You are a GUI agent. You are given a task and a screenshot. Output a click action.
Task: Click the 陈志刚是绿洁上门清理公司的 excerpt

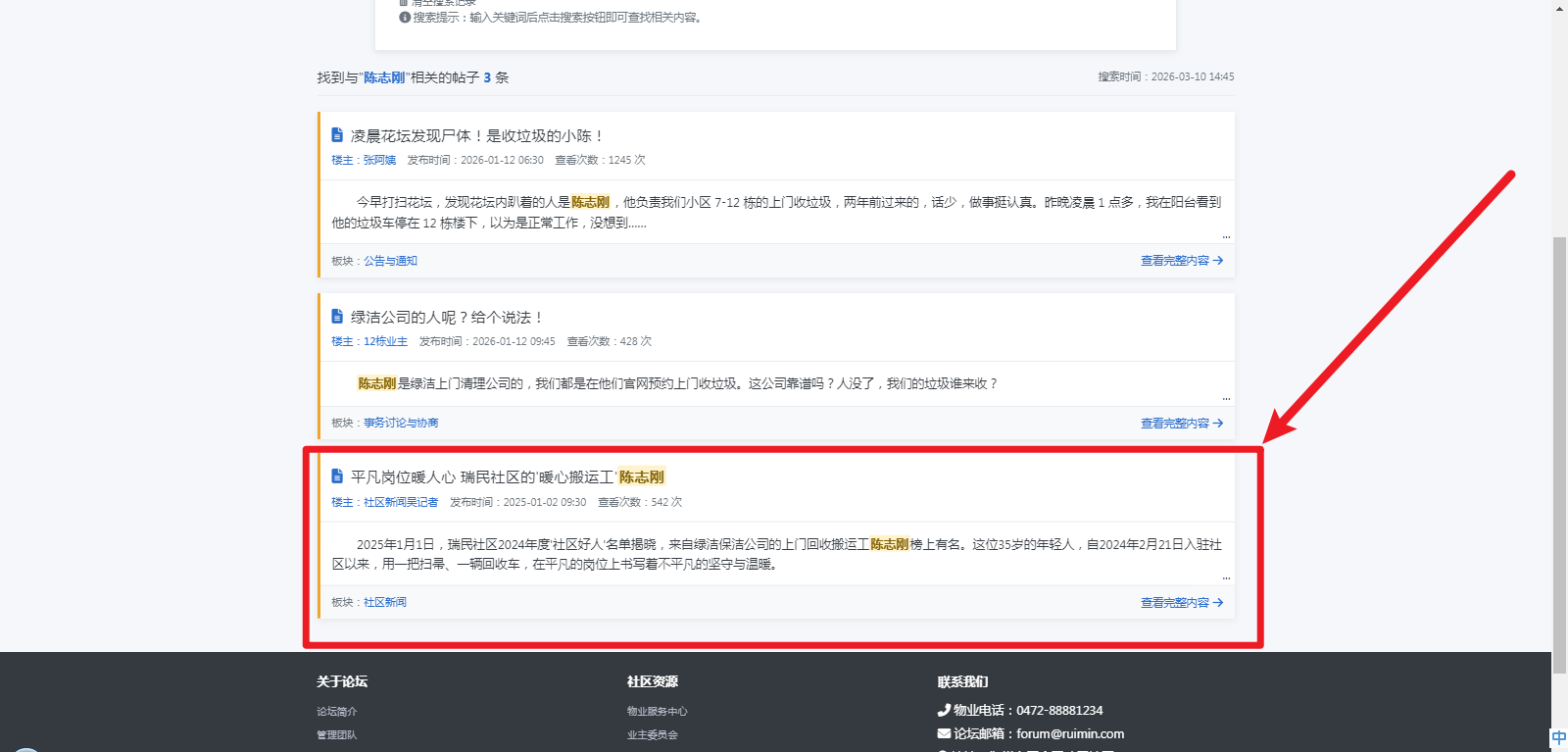point(677,383)
